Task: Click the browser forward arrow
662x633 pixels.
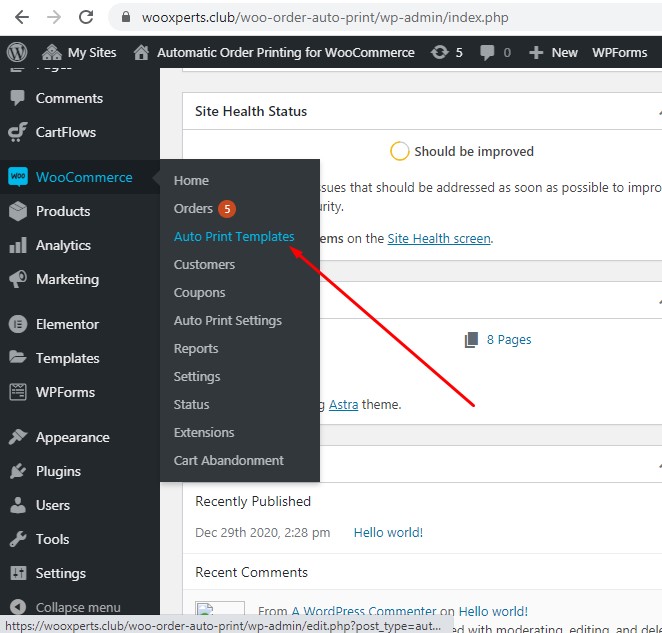Action: point(54,17)
